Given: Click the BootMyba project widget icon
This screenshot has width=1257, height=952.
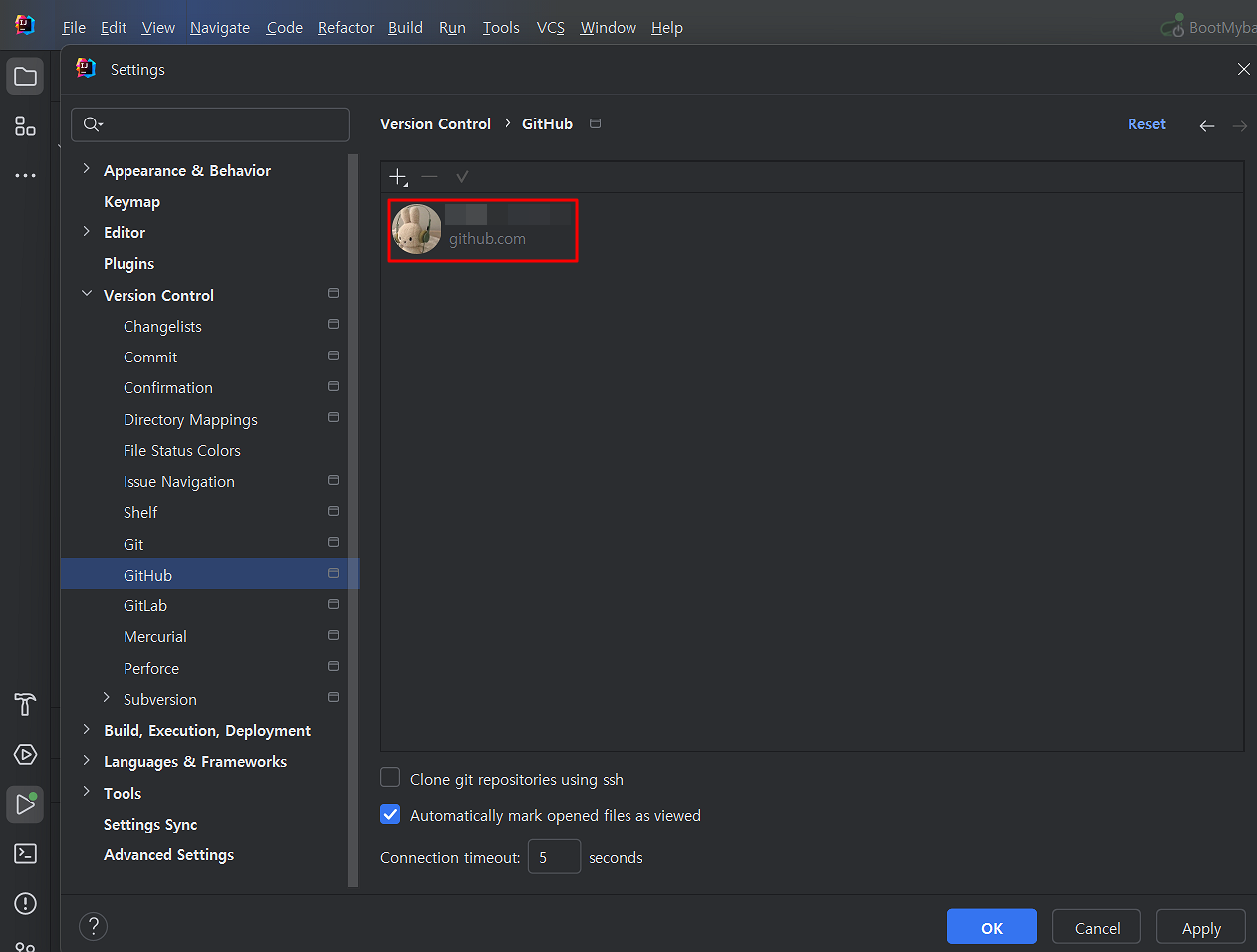Looking at the screenshot, I should point(1173,26).
